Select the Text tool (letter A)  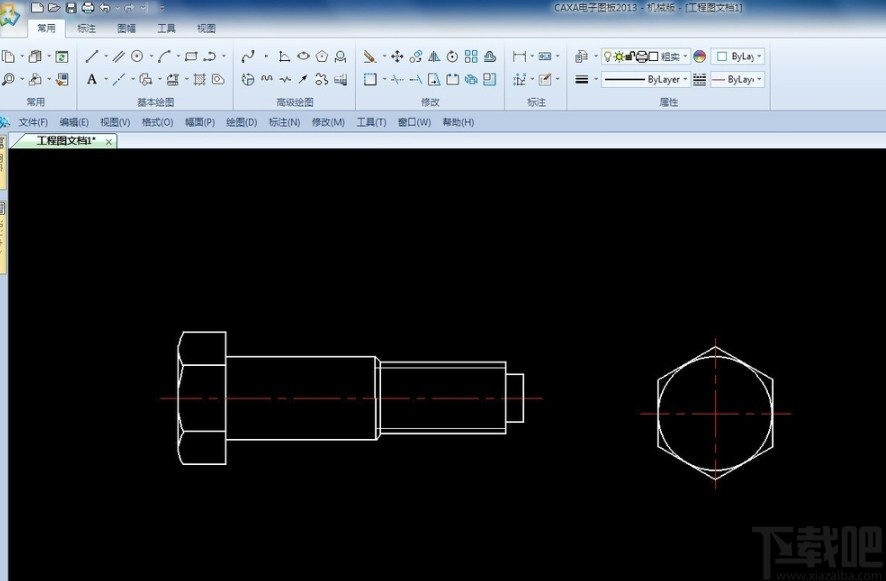click(92, 79)
